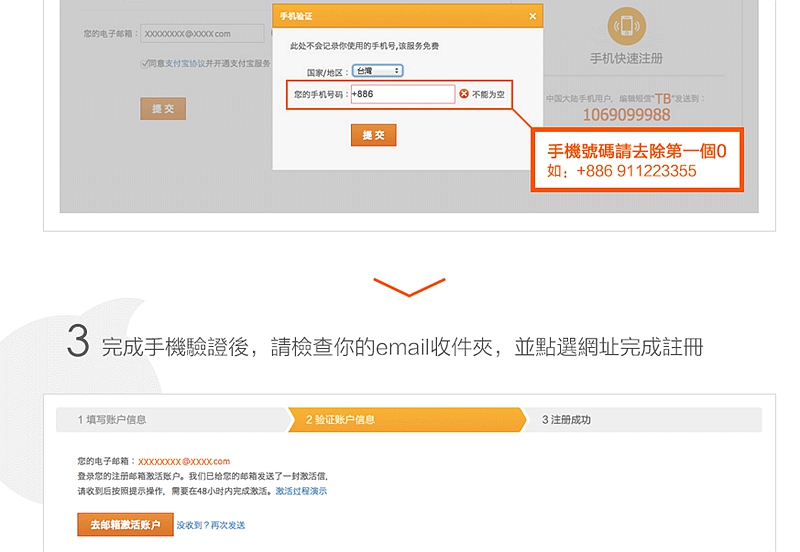Click the 去邮箱激活账户 button
Screen dimensions: 800x552
point(126,524)
